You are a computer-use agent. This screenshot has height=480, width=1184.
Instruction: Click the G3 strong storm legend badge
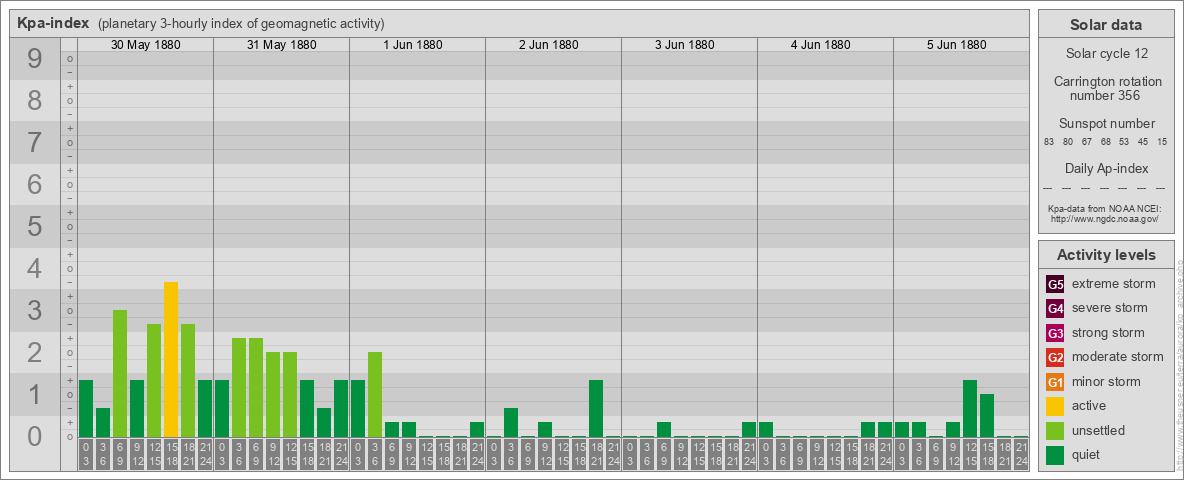[1055, 333]
